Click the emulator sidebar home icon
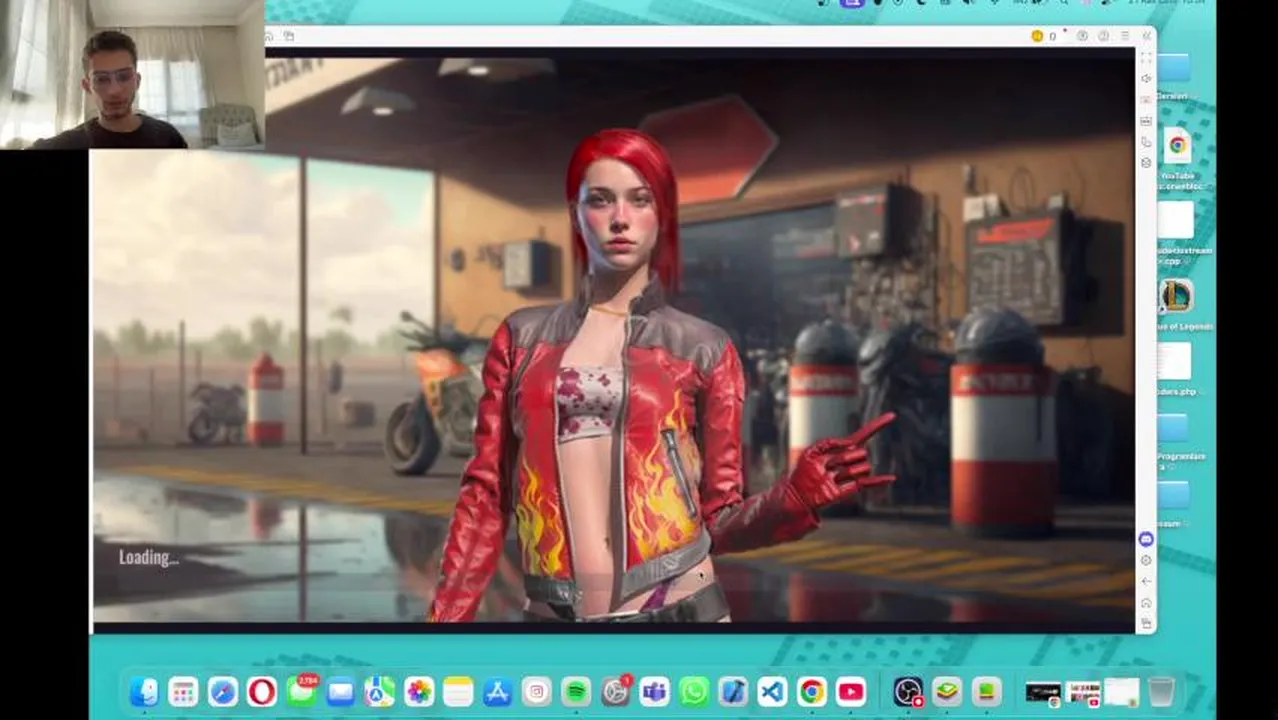This screenshot has height=720, width=1278. (1146, 602)
